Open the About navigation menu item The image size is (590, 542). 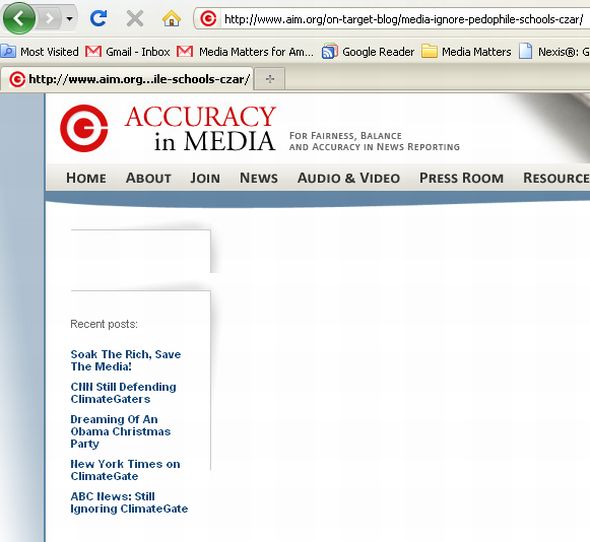pyautogui.click(x=149, y=178)
